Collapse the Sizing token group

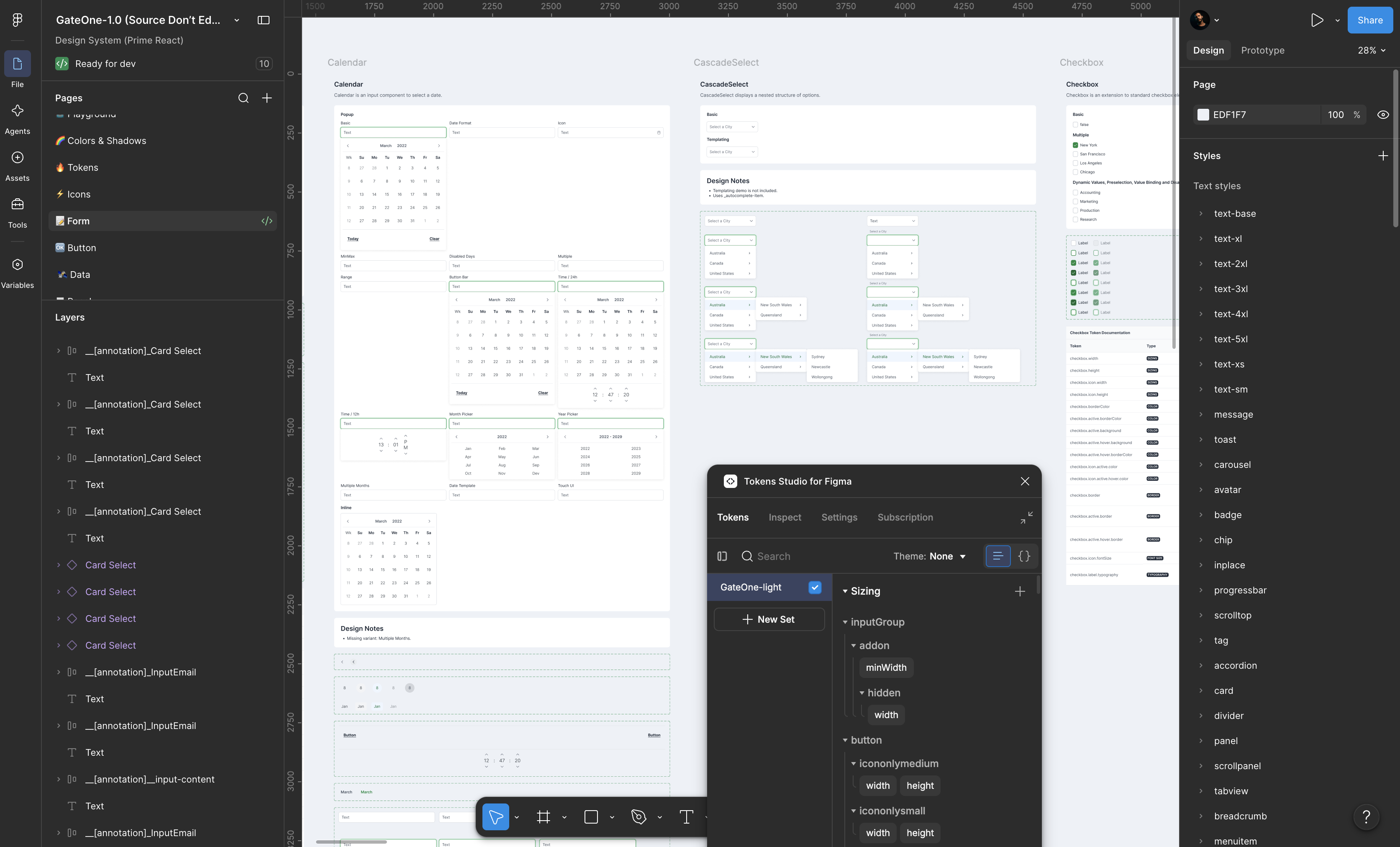tap(846, 591)
